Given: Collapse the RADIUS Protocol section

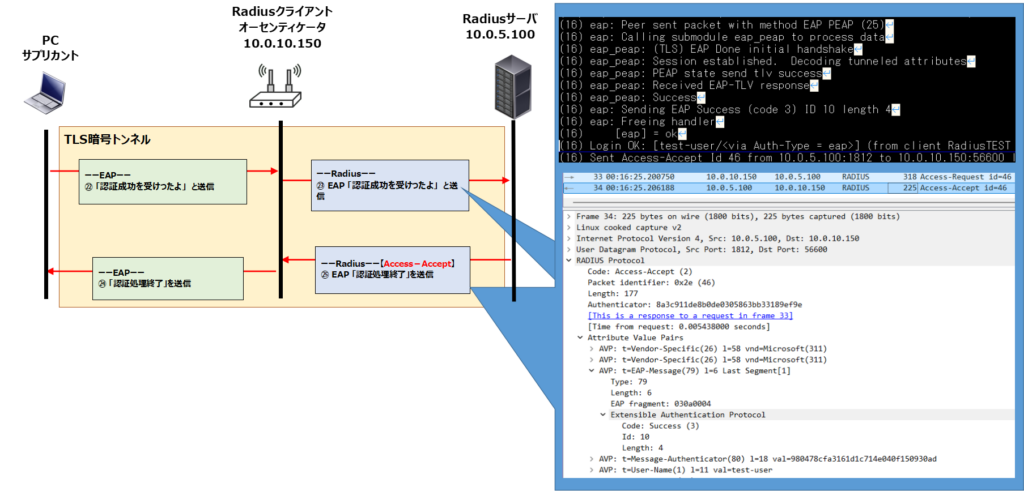Looking at the screenshot, I should pos(569,264).
